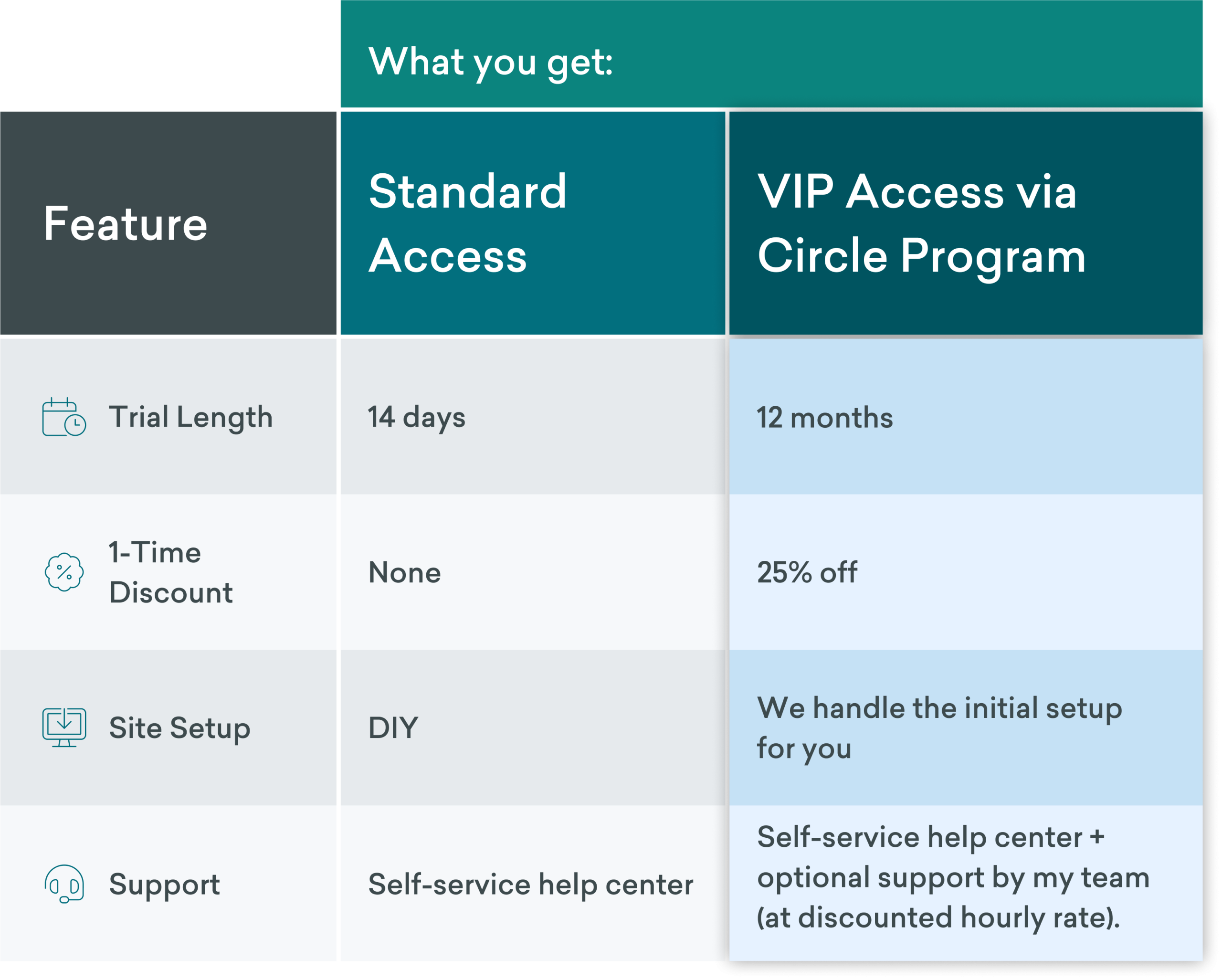This screenshot has width=1222, height=980.
Task: Click the 1-Time Discount row label
Action: (x=170, y=572)
